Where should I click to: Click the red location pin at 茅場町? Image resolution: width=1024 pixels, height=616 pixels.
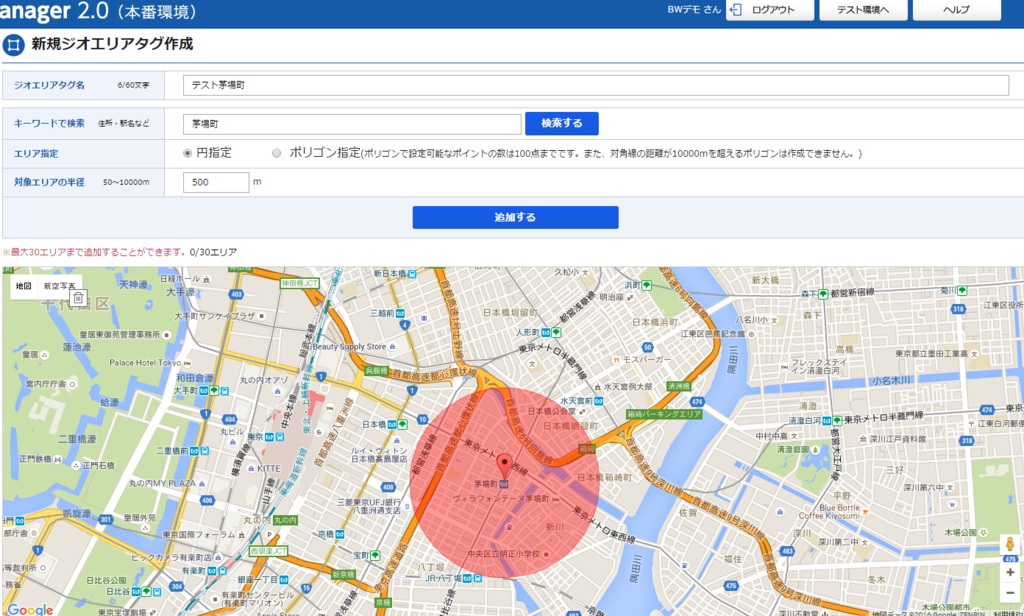point(504,467)
